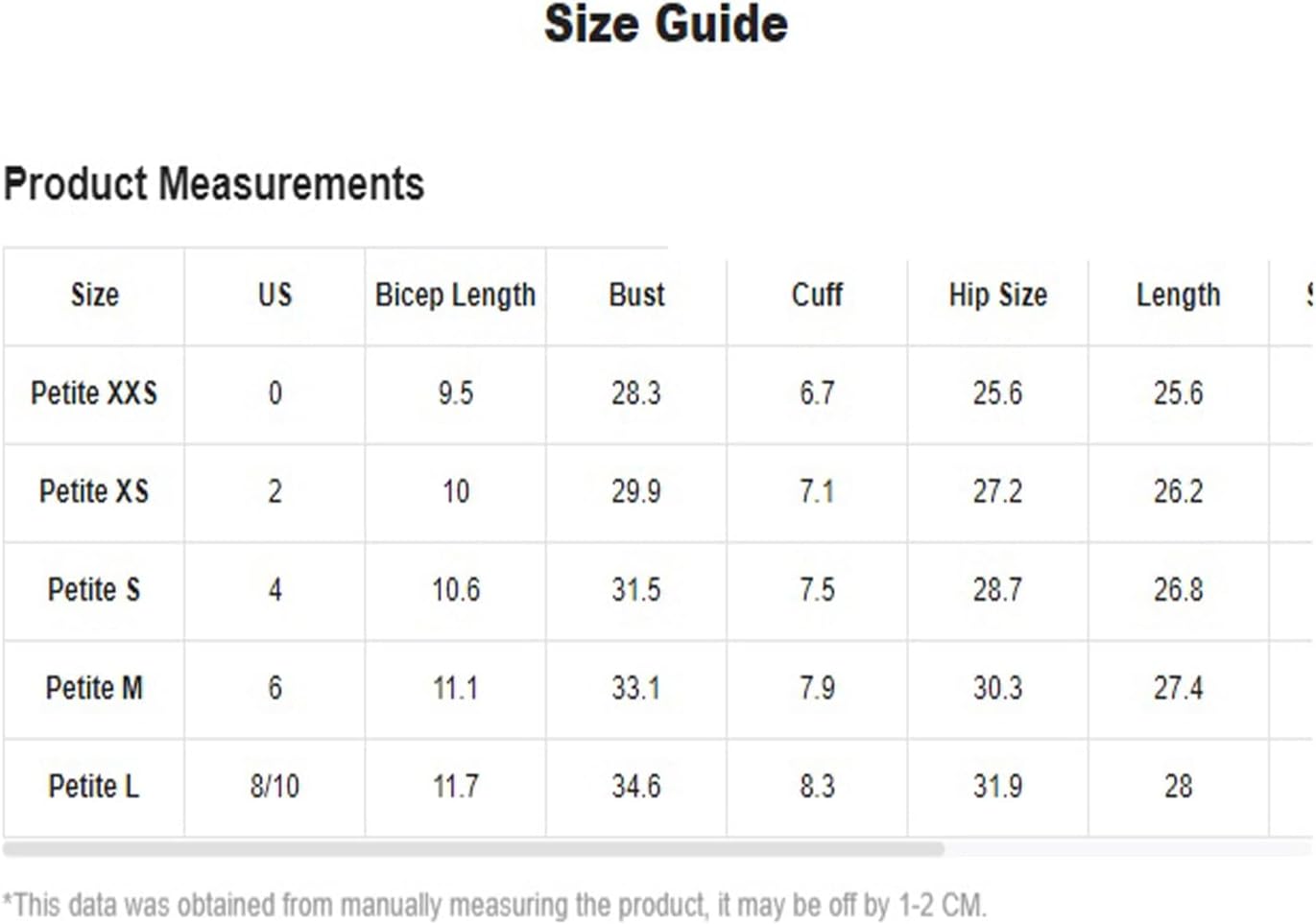Select the Petite M row label

pos(94,689)
